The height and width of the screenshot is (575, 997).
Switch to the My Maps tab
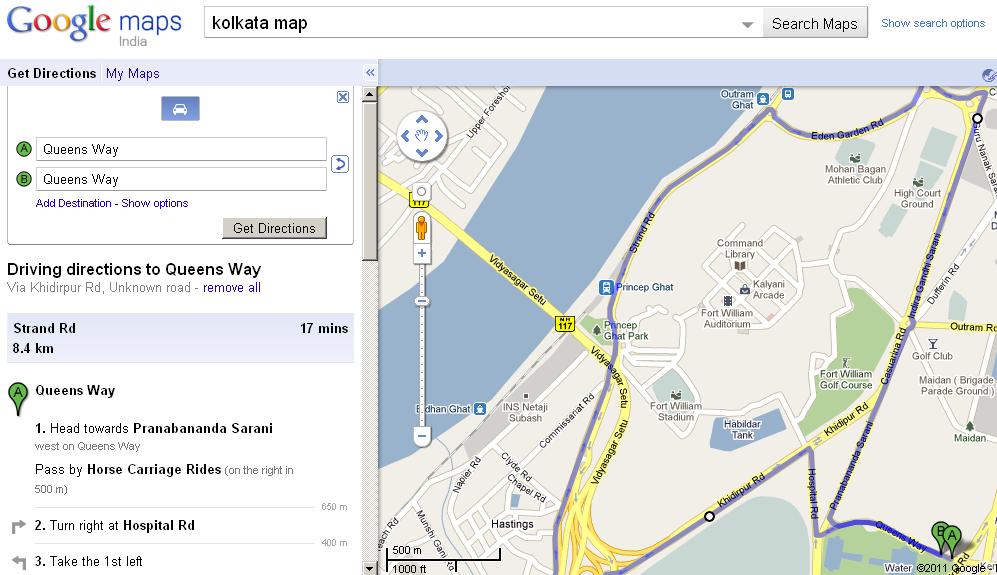point(132,73)
